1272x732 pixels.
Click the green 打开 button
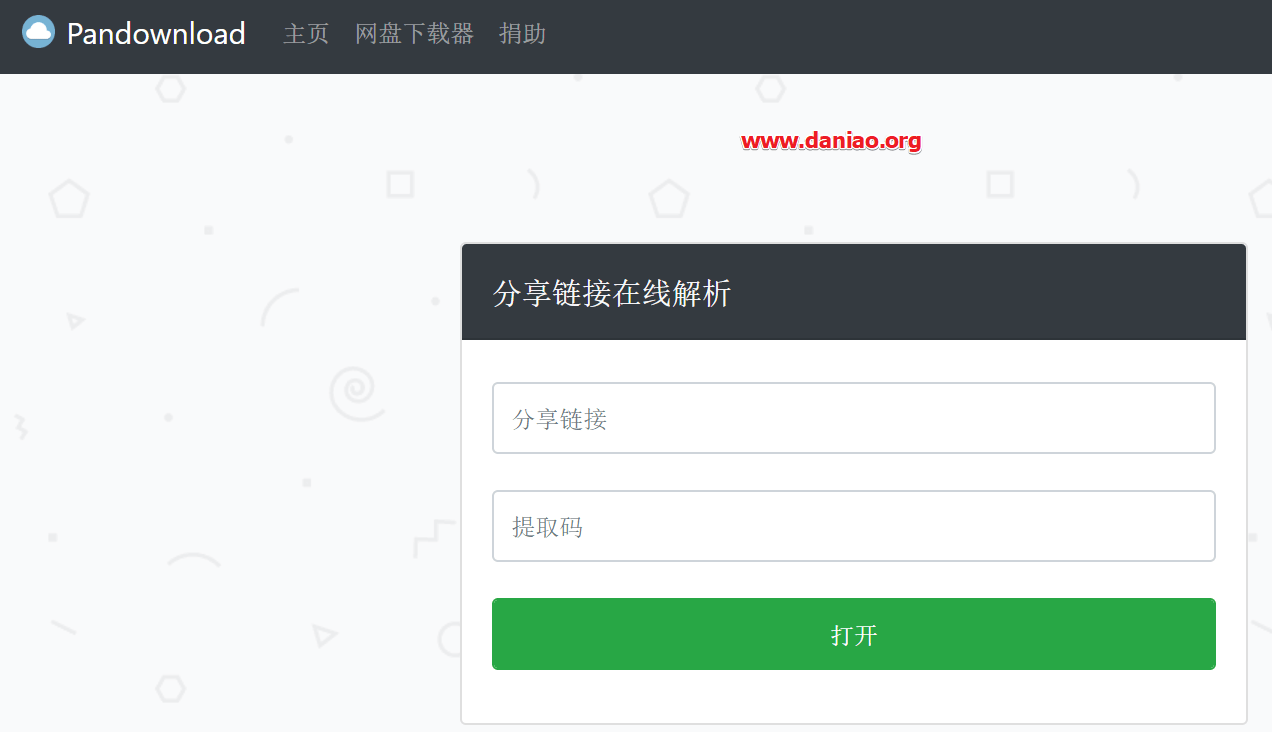coord(854,634)
